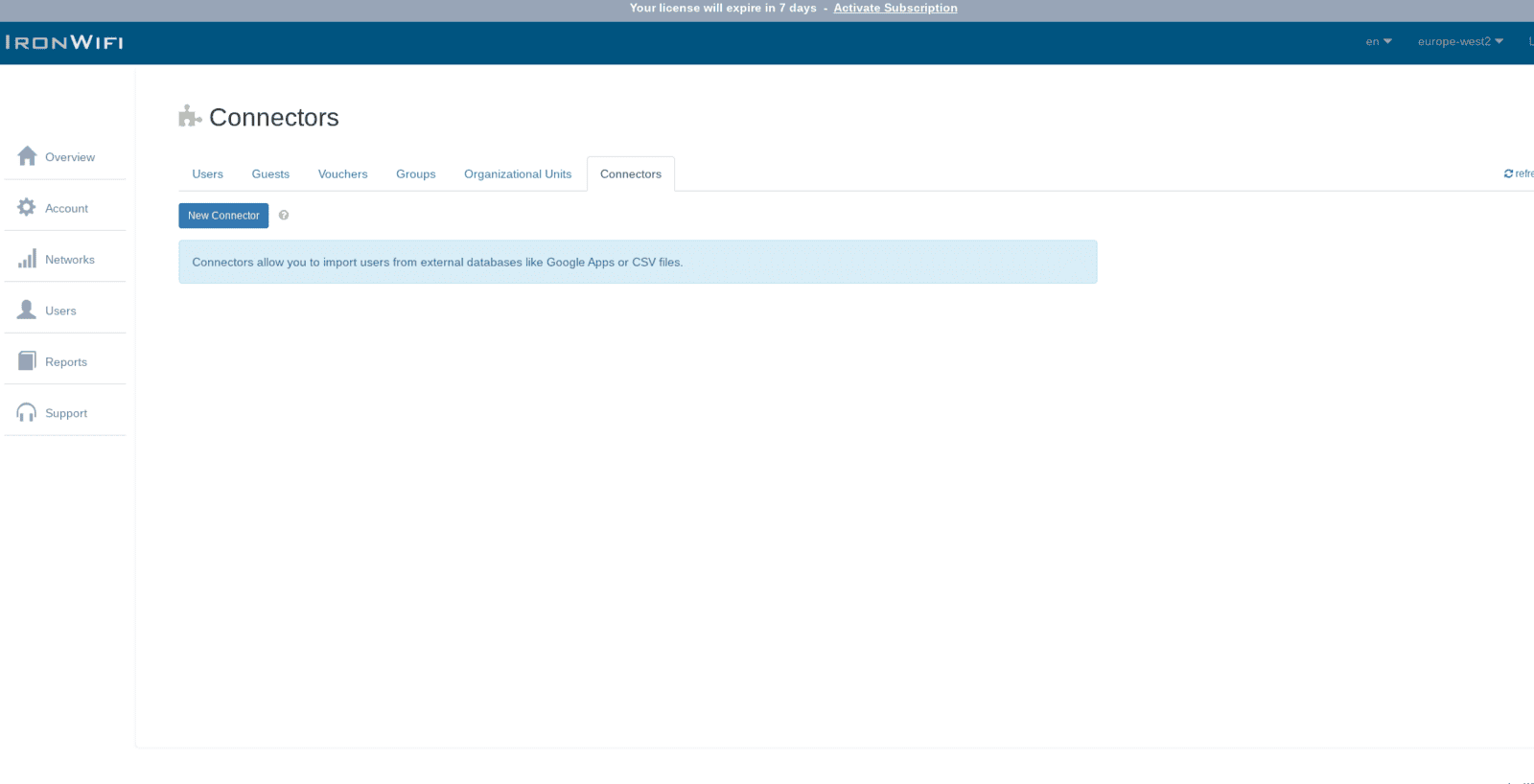1534x784 pixels.
Task: Click the IronWifi logo
Action: [63, 42]
